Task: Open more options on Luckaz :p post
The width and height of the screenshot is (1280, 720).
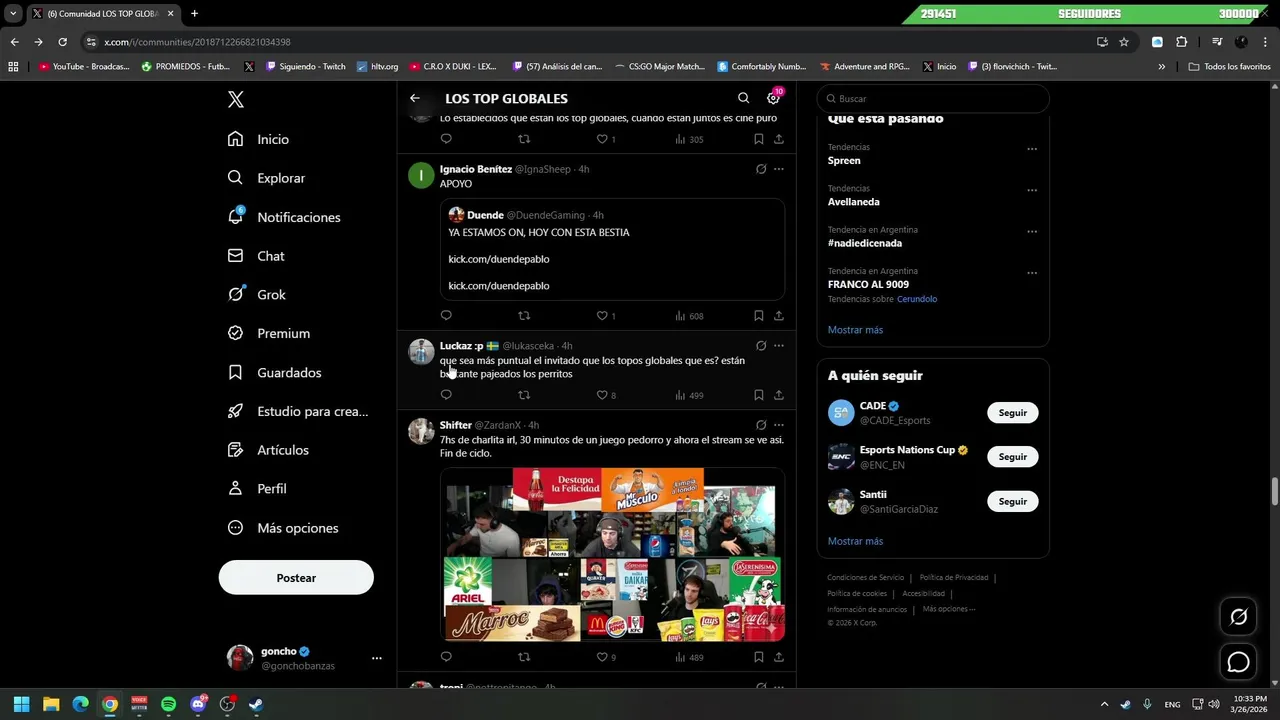Action: click(x=779, y=346)
